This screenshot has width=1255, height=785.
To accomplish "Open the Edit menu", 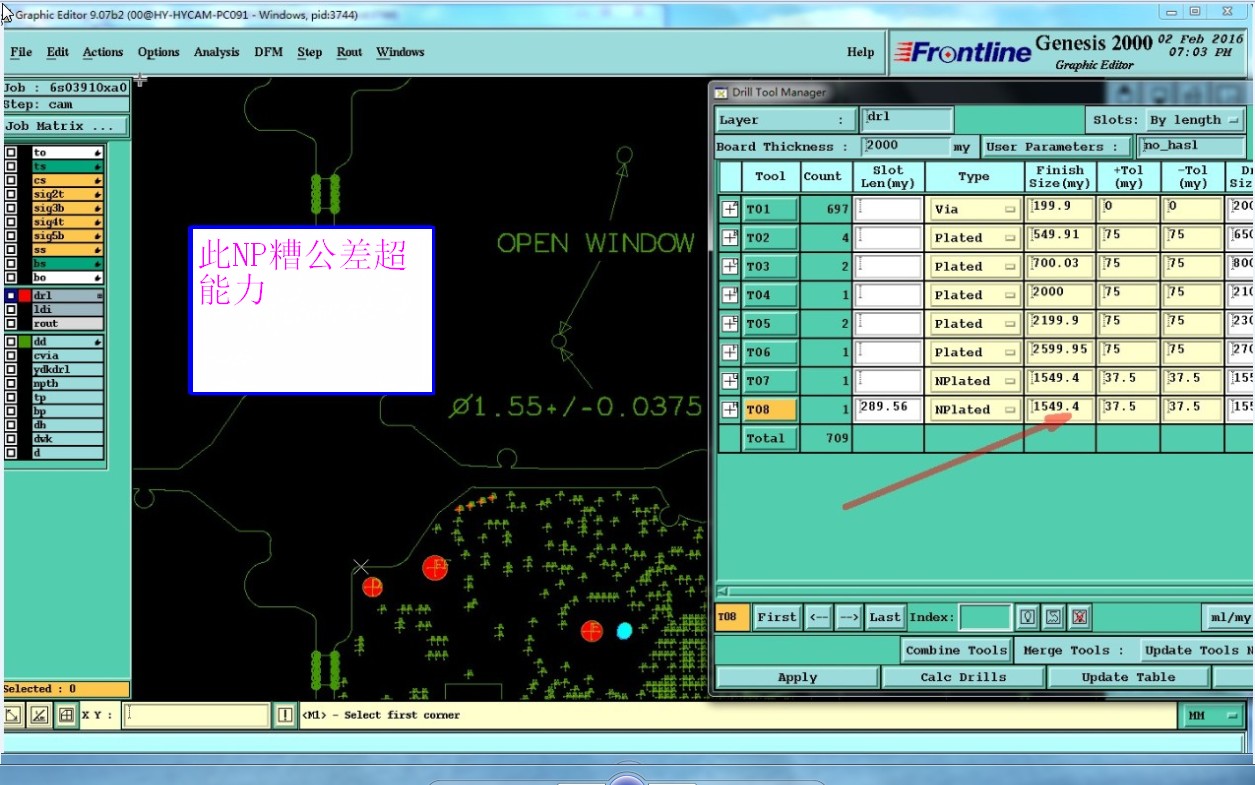I will tap(58, 52).
